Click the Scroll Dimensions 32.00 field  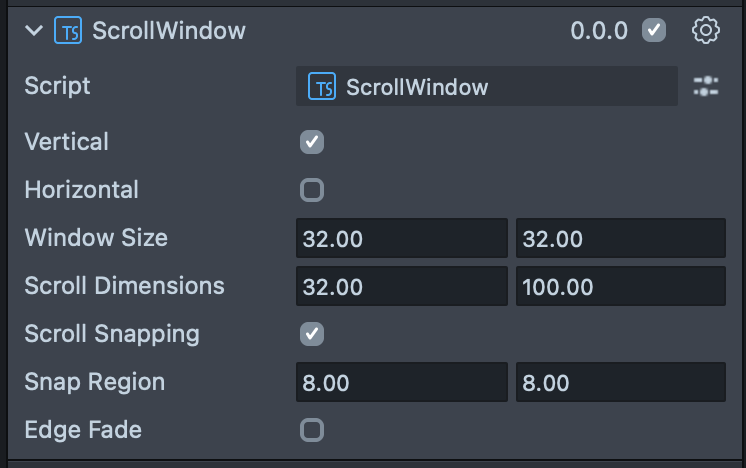tap(402, 287)
